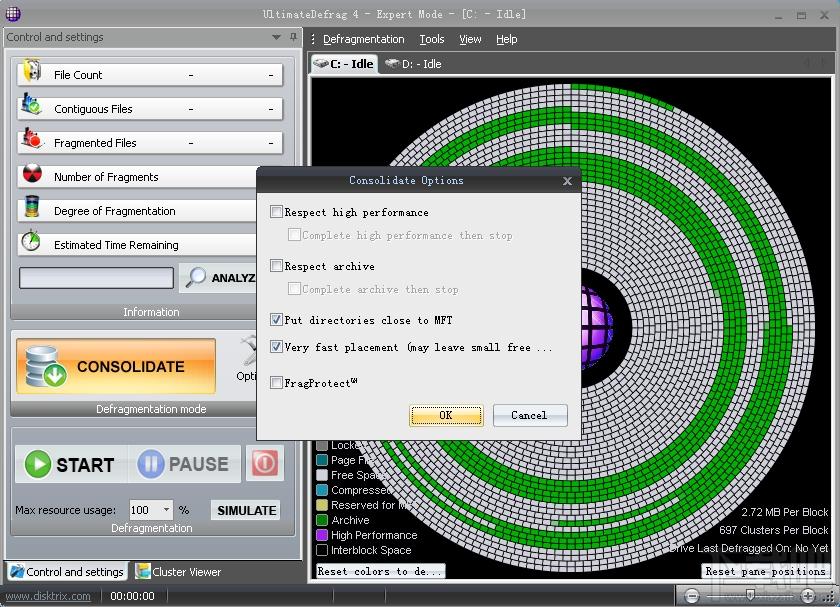Click the analysis progress bar field

point(96,278)
